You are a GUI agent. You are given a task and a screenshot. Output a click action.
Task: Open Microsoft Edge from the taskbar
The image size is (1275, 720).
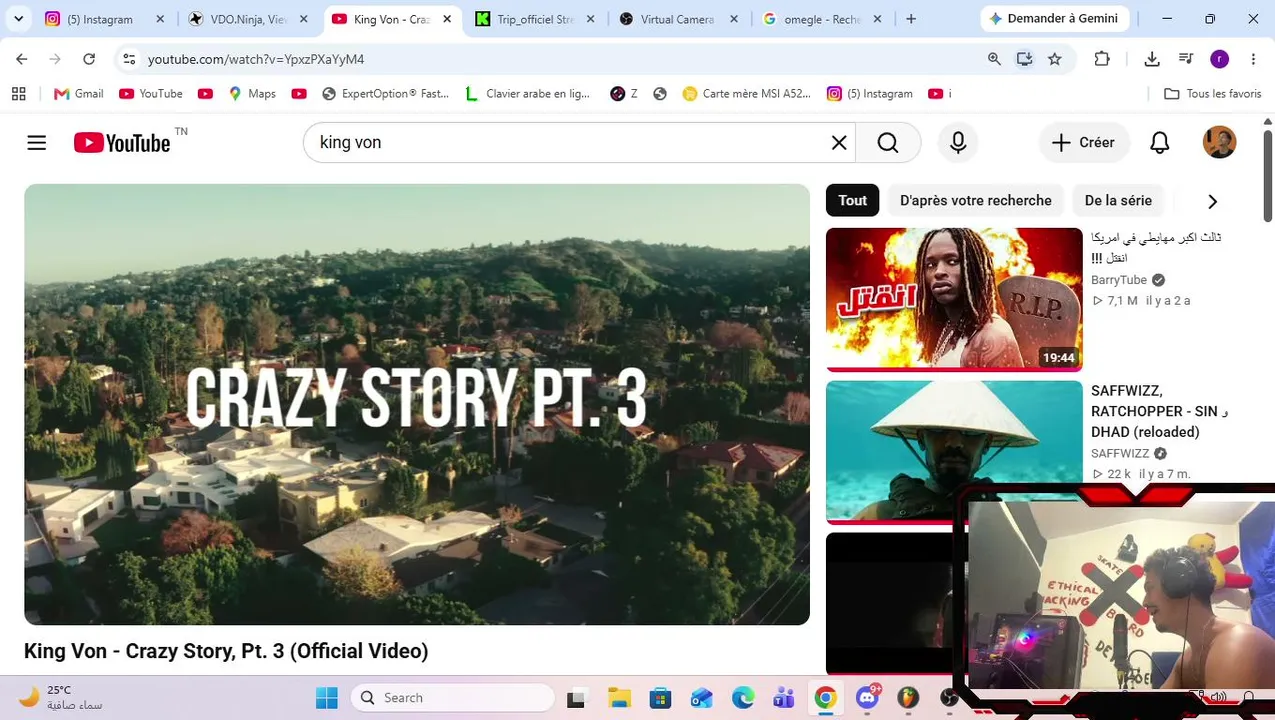click(743, 698)
